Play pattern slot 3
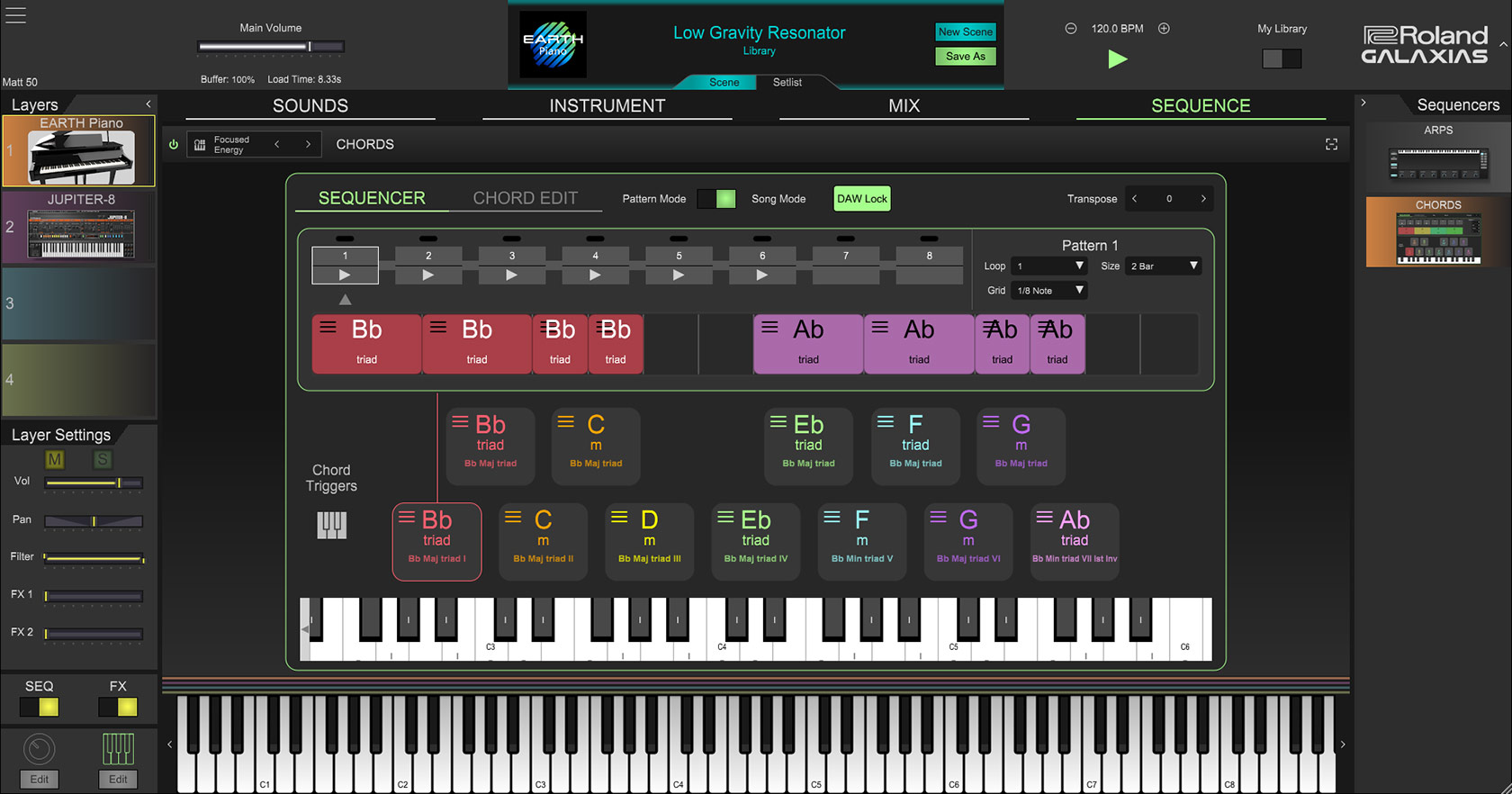1512x794 pixels. (511, 275)
